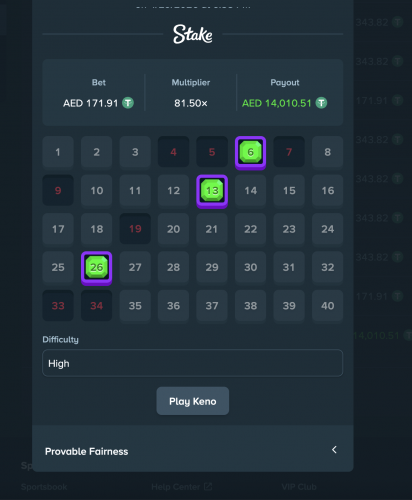Toggle keno tile number 10
Image resolution: width=412 pixels, height=500 pixels.
pyautogui.click(x=97, y=190)
